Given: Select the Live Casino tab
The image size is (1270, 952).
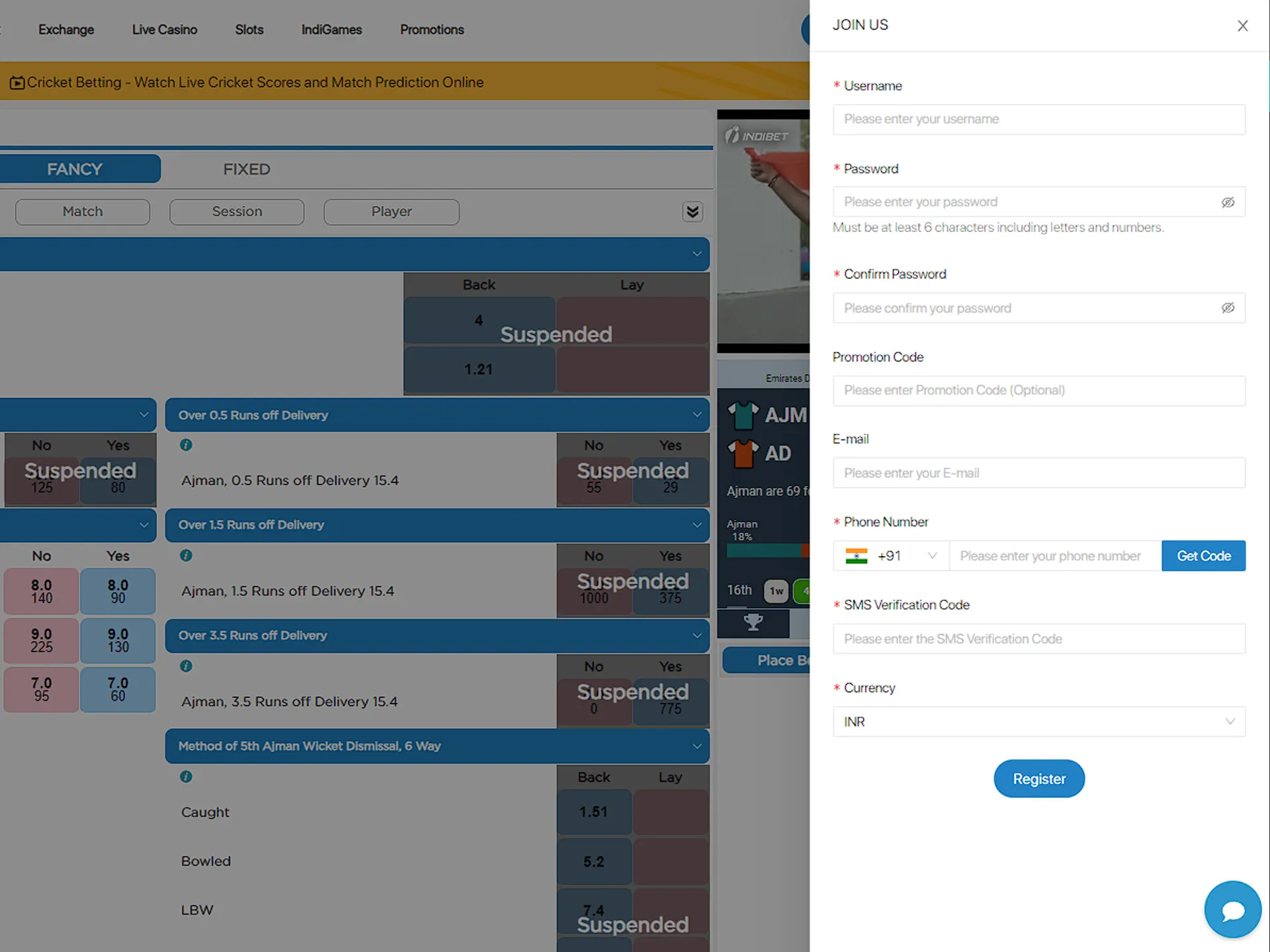Looking at the screenshot, I should [163, 29].
